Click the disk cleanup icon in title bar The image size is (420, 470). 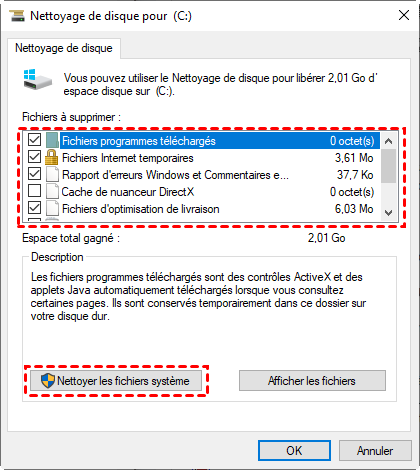click(x=17, y=16)
